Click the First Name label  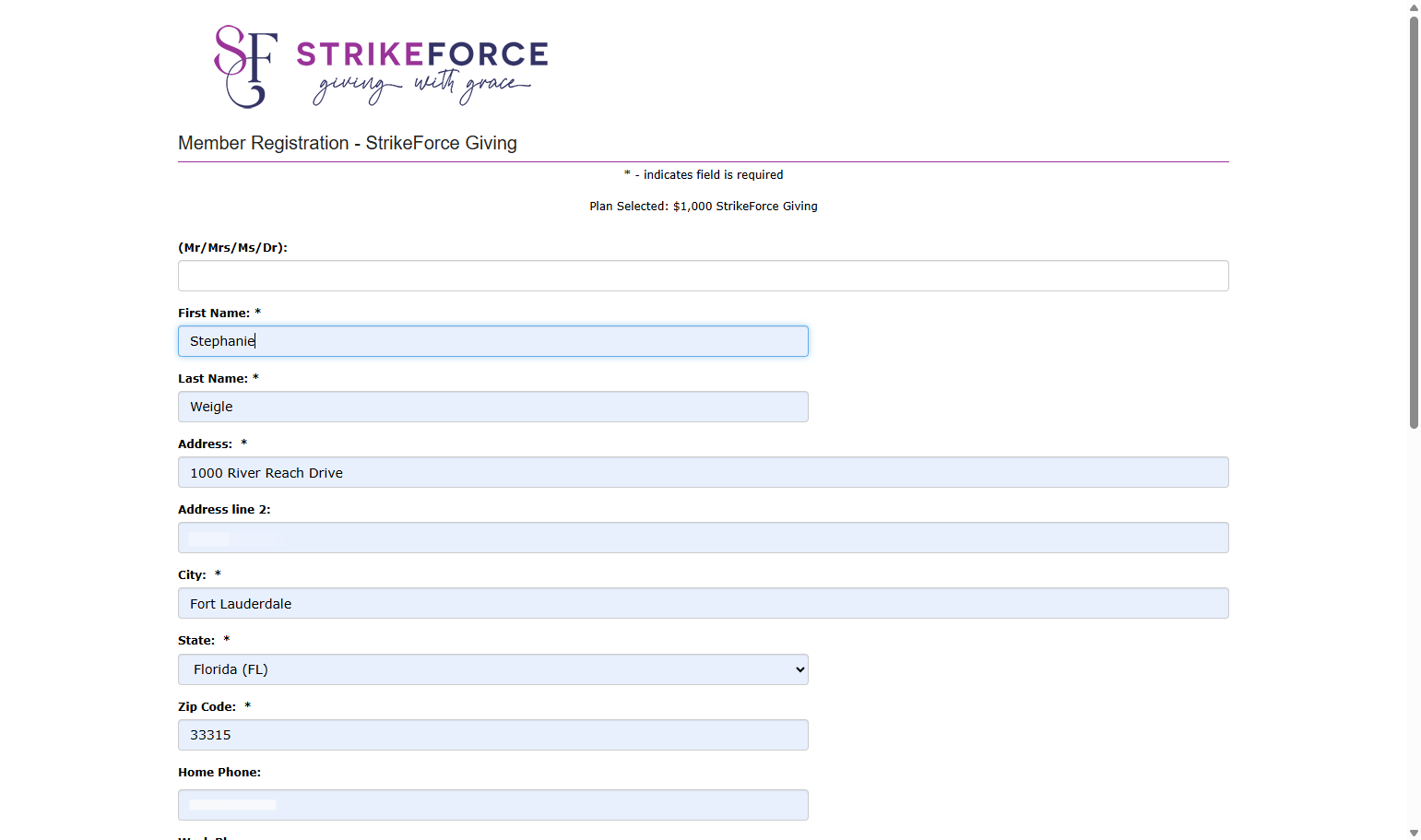click(x=214, y=314)
